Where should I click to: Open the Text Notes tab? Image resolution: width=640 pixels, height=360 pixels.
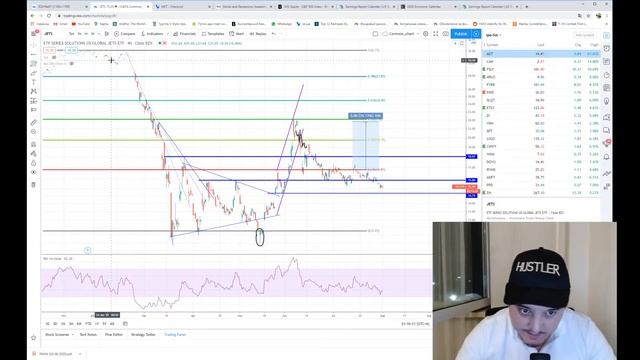88,334
